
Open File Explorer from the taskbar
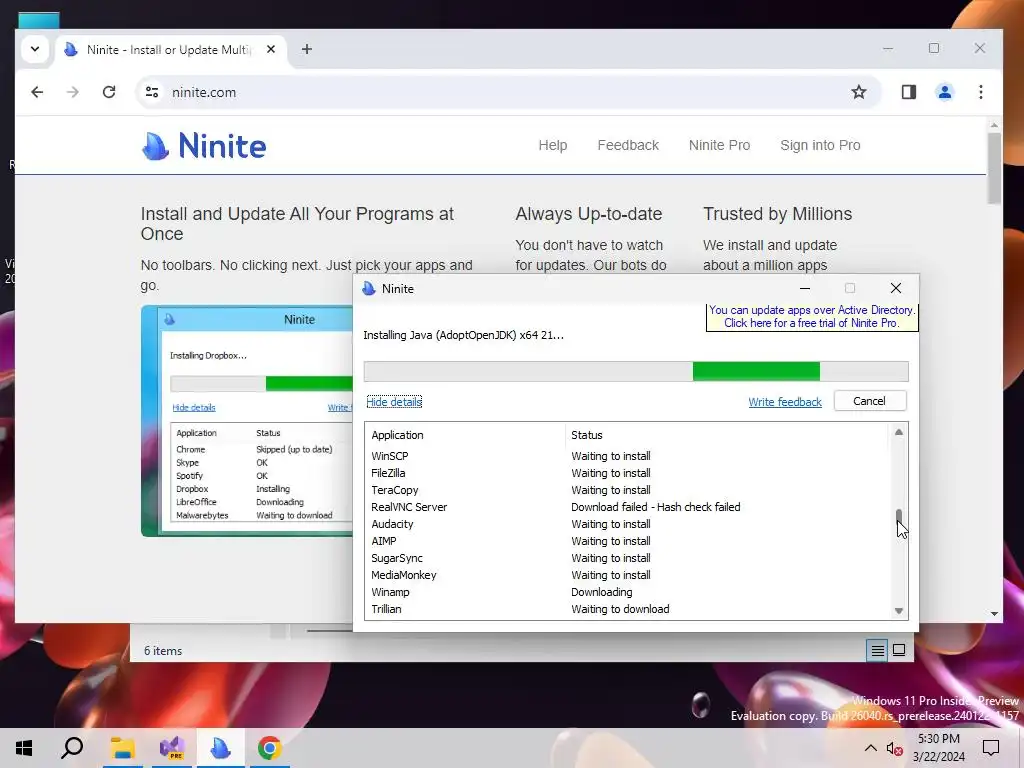pos(122,748)
